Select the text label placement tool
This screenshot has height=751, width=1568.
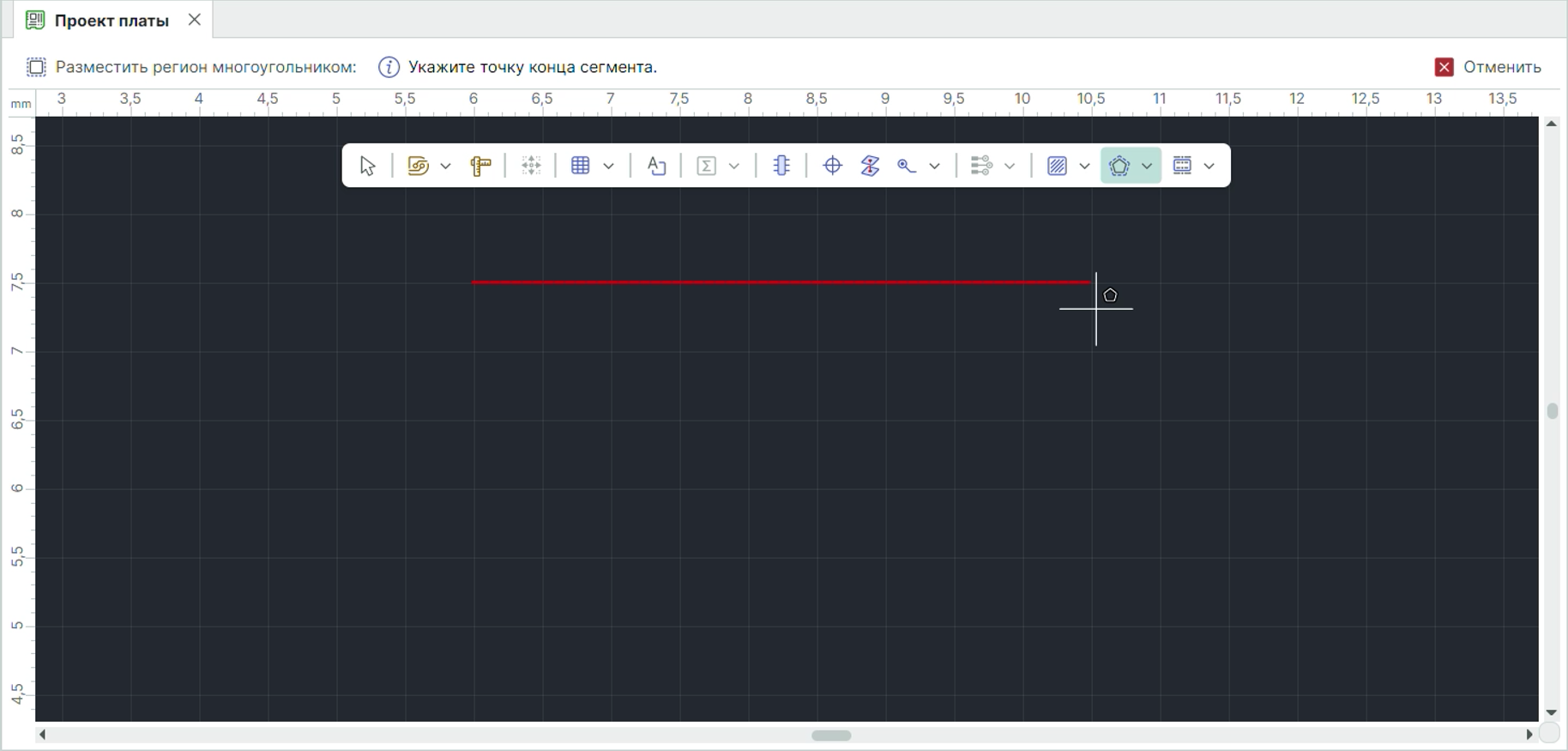[656, 166]
